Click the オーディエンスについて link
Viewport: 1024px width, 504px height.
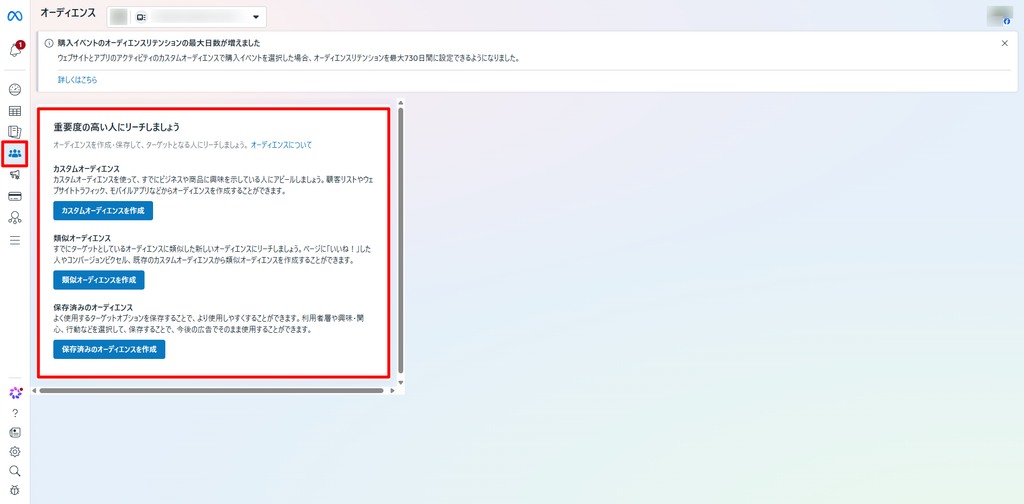point(281,145)
